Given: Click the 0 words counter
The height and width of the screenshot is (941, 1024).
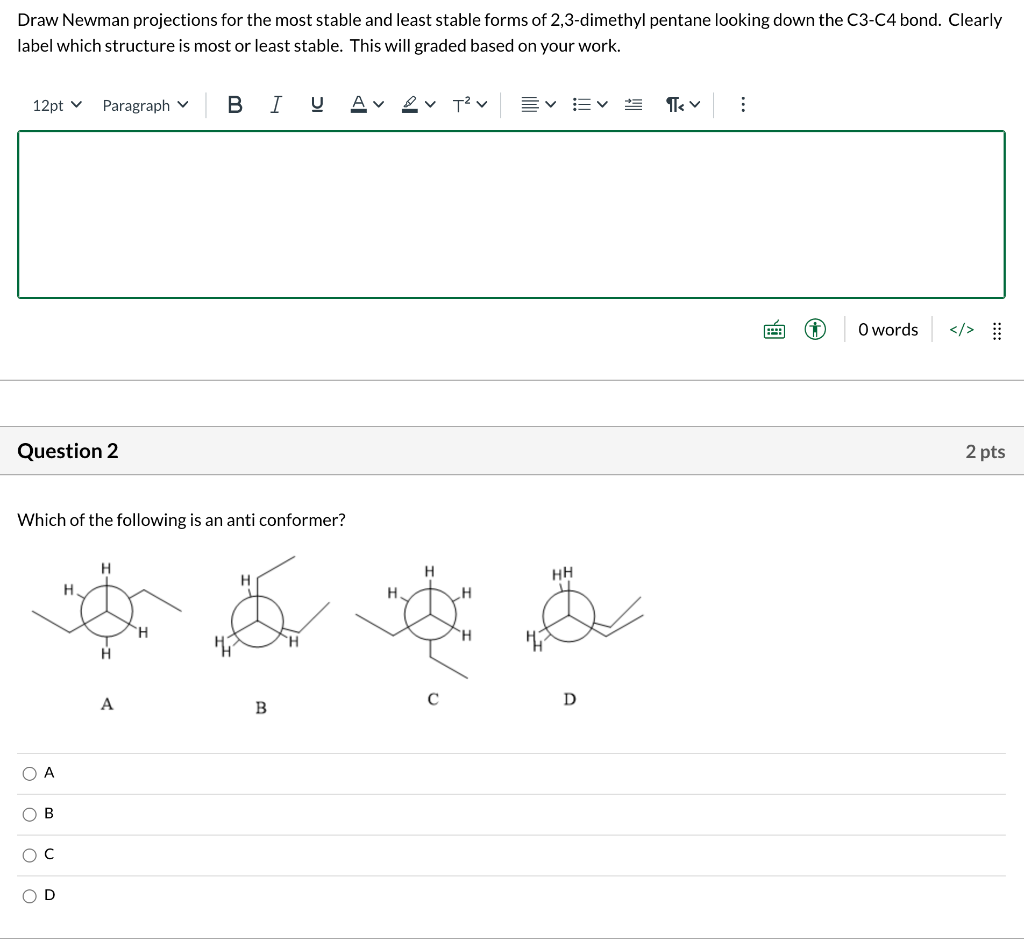Looking at the screenshot, I should pos(887,329).
